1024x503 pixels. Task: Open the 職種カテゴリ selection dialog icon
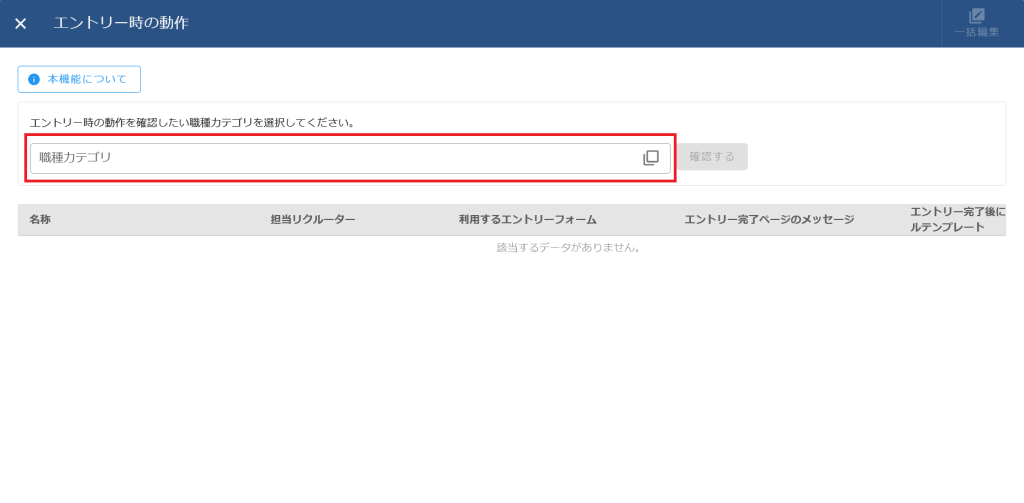651,158
